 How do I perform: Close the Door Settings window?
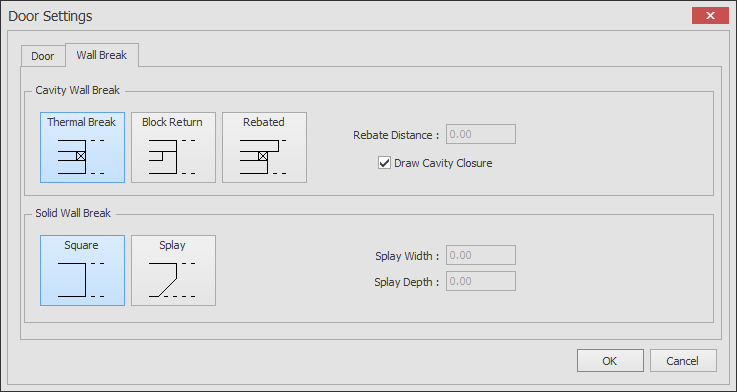point(710,16)
